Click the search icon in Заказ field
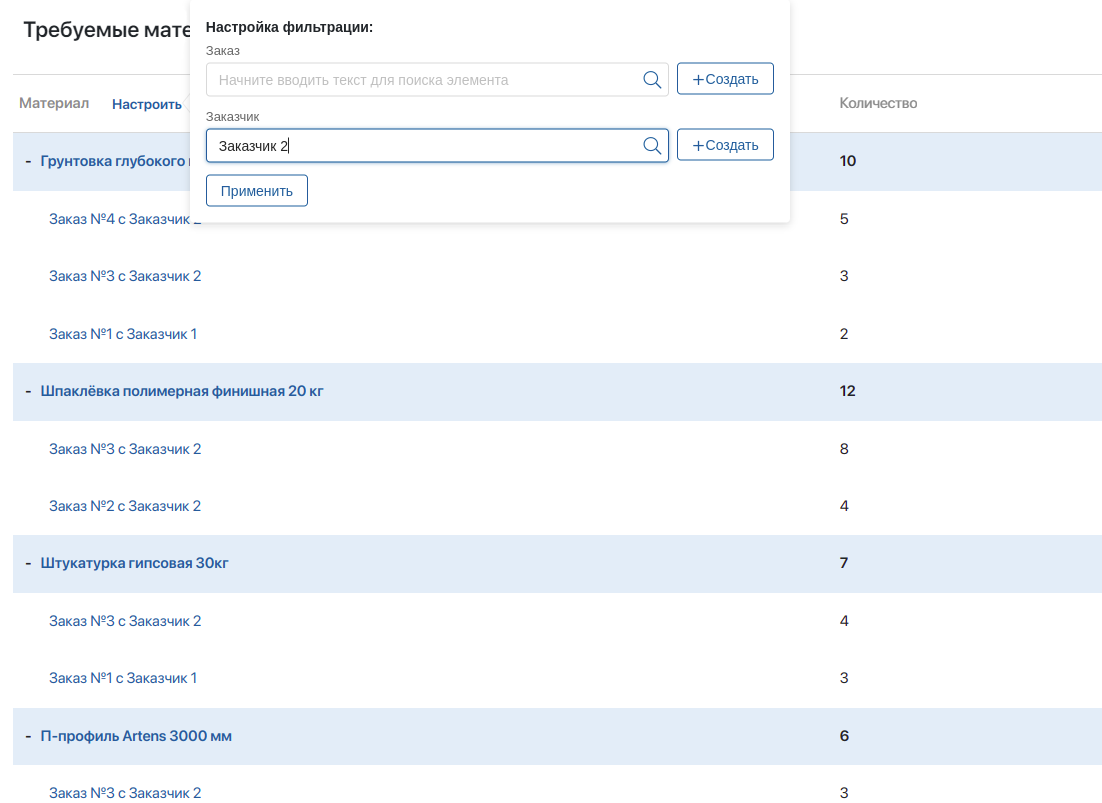 click(652, 80)
